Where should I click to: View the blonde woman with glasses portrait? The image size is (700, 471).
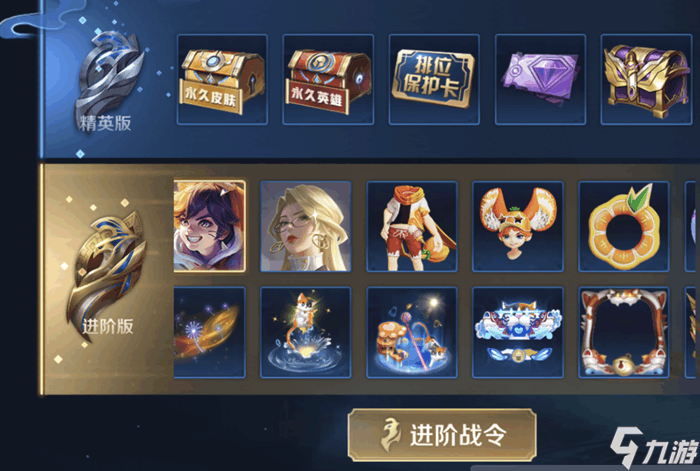(305, 226)
